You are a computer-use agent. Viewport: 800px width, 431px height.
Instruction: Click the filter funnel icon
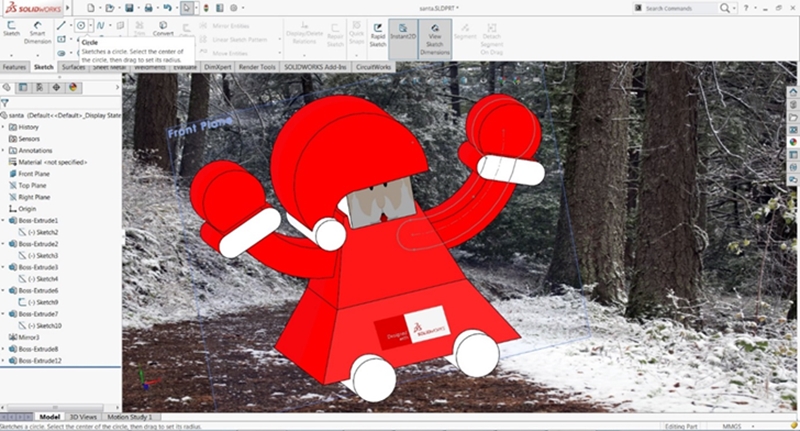coord(5,103)
